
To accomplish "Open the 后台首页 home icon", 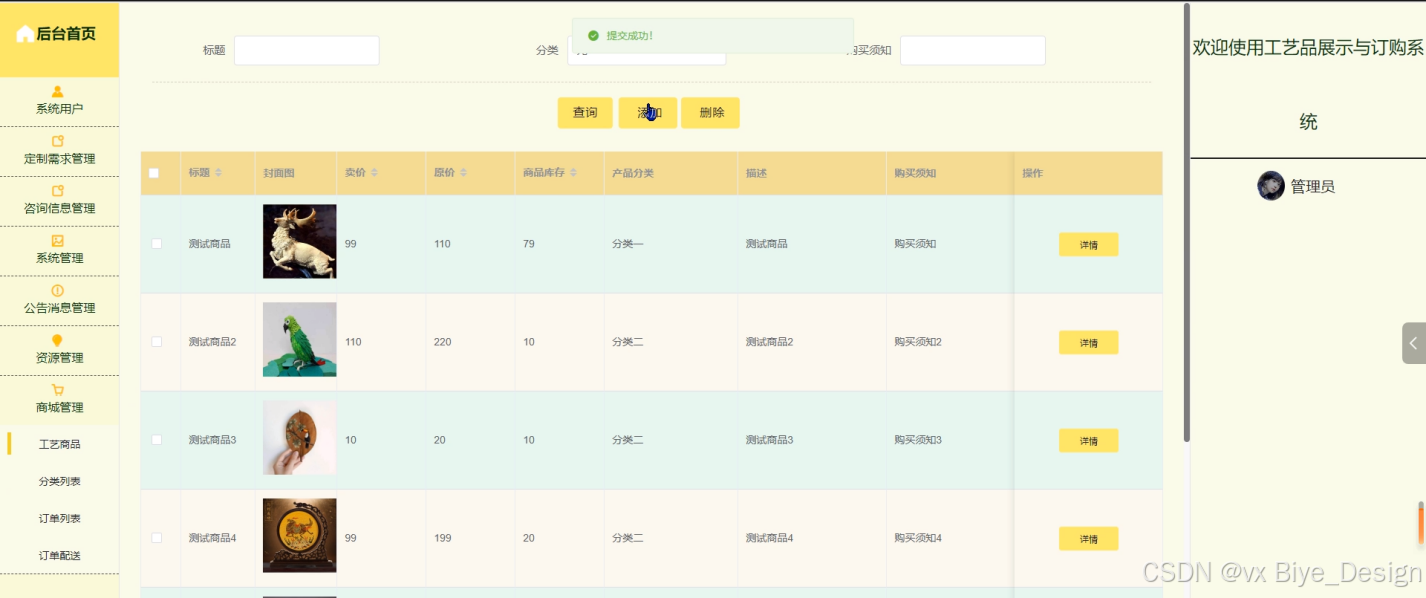I will pyautogui.click(x=25, y=34).
